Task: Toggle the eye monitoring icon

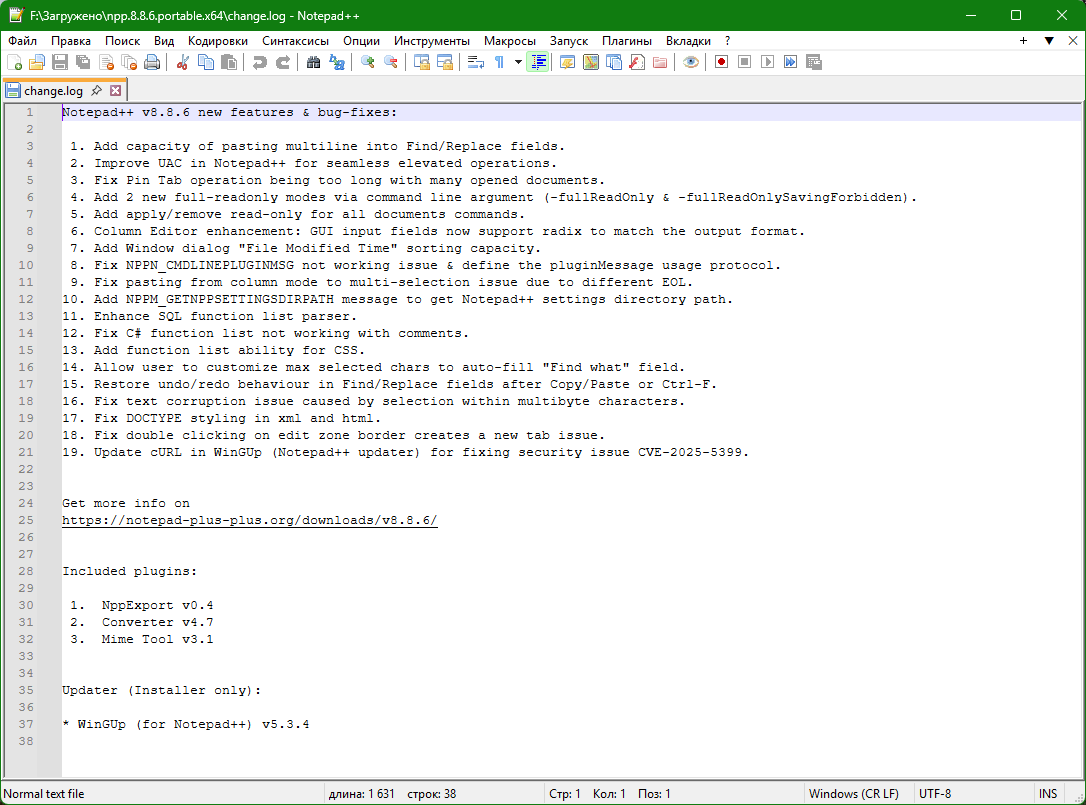Action: tap(690, 62)
